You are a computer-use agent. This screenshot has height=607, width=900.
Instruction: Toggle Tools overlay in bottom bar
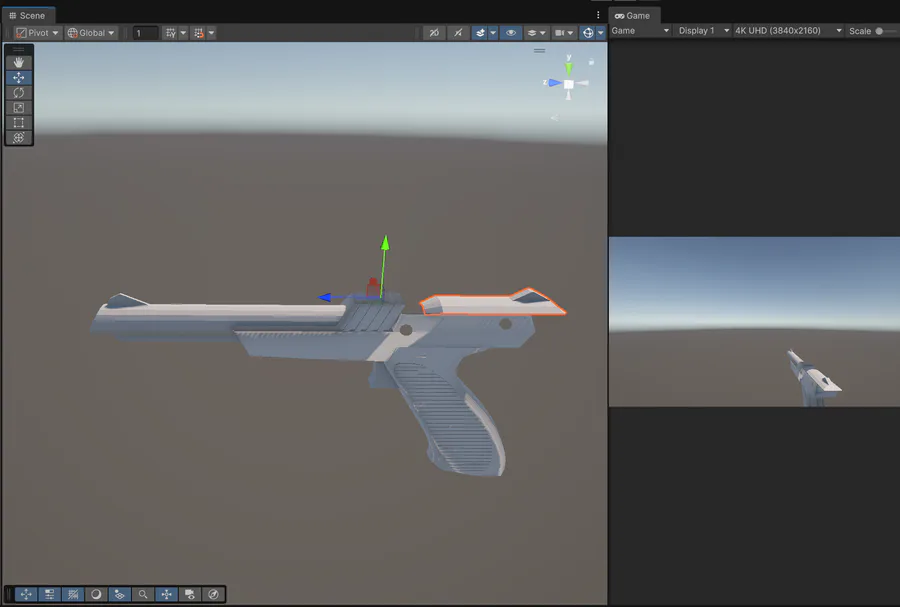(26, 594)
